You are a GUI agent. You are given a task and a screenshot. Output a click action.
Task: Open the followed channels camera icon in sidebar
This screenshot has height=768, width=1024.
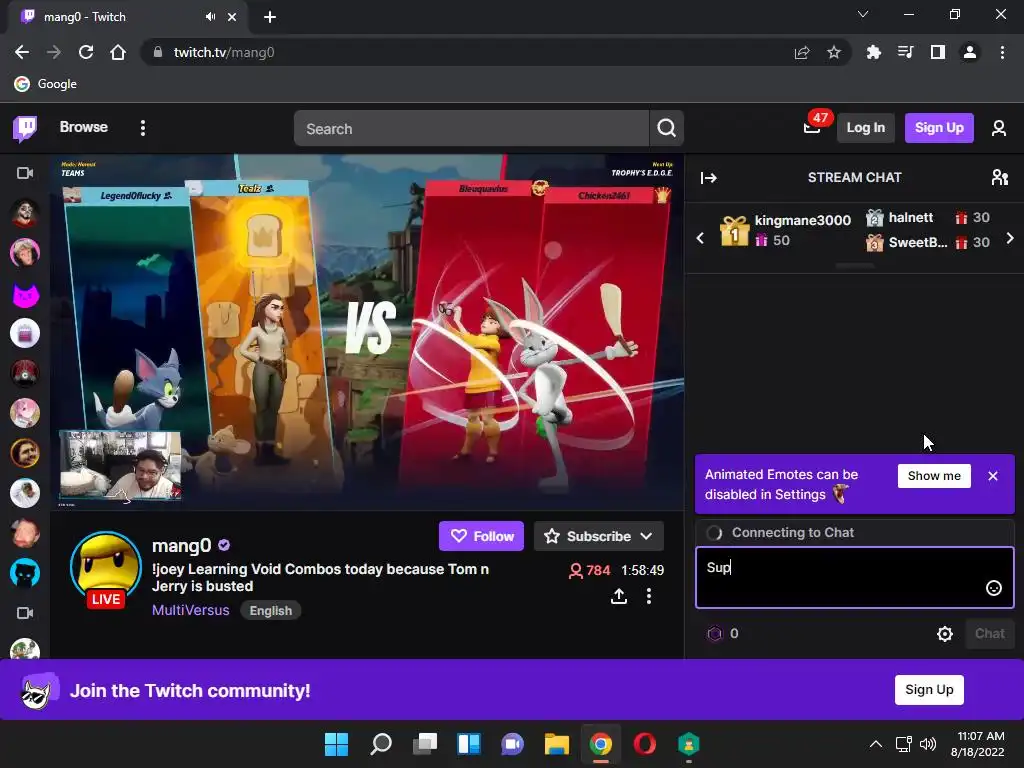click(x=25, y=173)
